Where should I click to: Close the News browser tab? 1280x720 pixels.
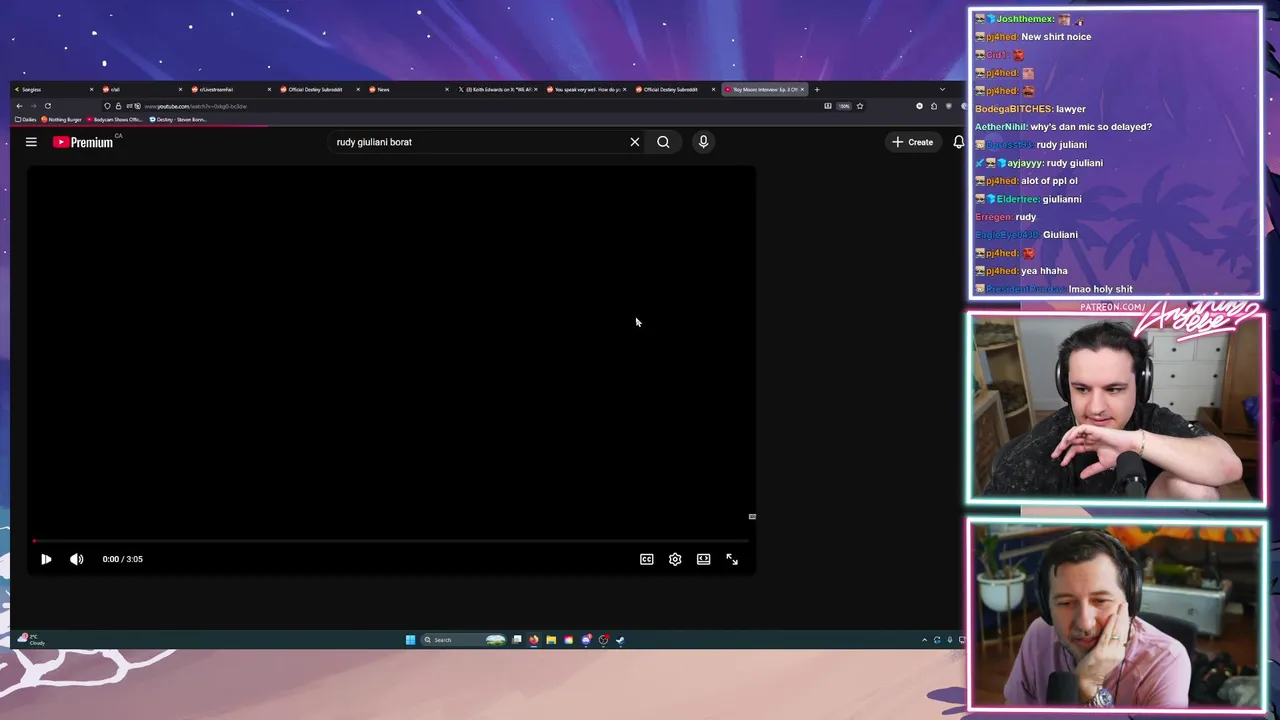[447, 89]
